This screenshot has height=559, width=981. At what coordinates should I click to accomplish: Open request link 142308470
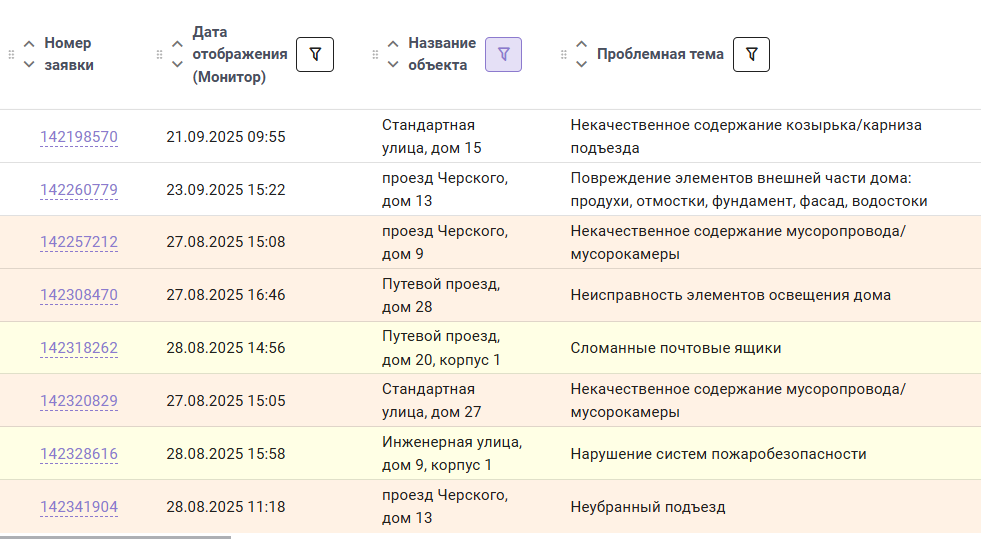pos(79,295)
